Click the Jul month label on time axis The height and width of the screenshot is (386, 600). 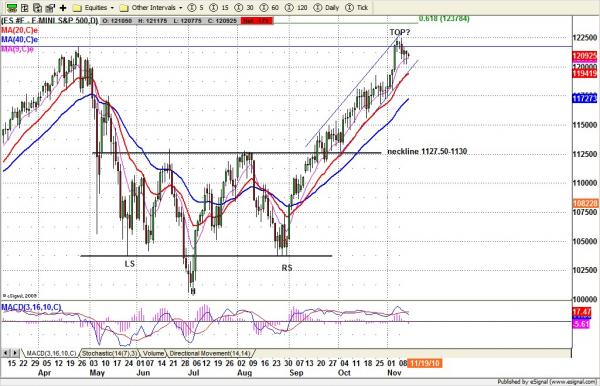point(194,373)
